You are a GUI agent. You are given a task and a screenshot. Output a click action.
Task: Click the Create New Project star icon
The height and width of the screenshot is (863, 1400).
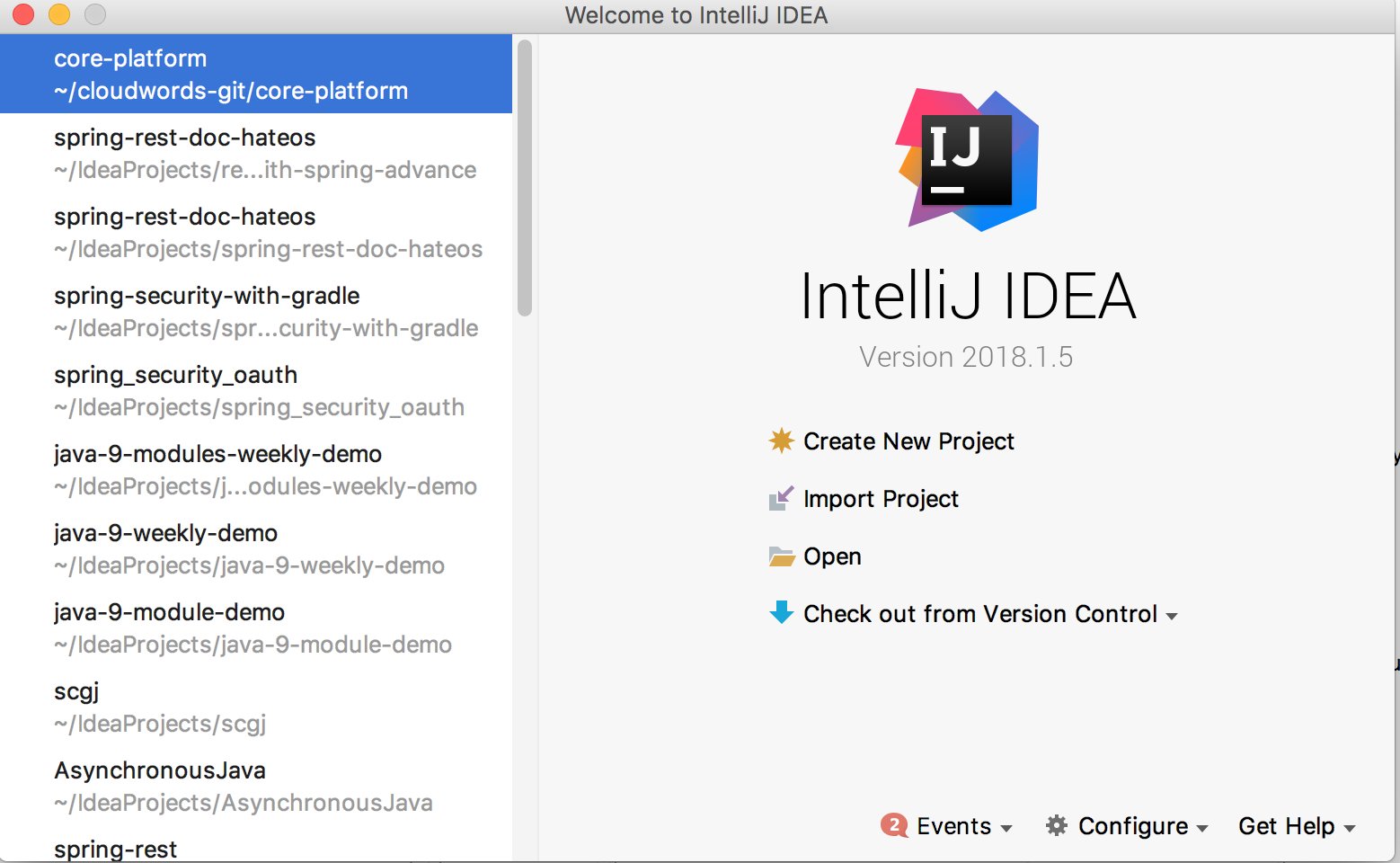pos(782,440)
